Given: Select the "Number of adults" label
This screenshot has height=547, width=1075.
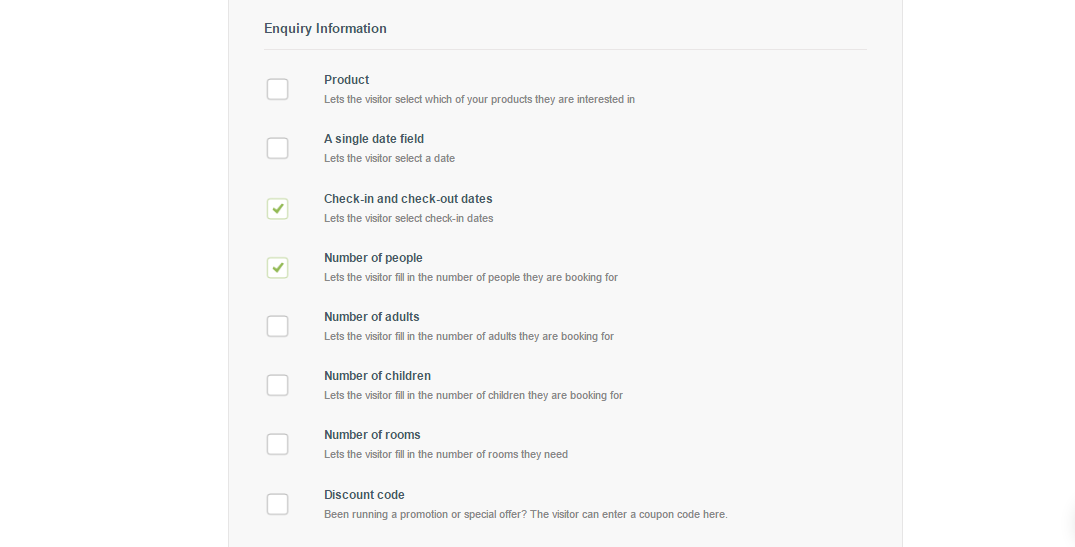Looking at the screenshot, I should [371, 317].
